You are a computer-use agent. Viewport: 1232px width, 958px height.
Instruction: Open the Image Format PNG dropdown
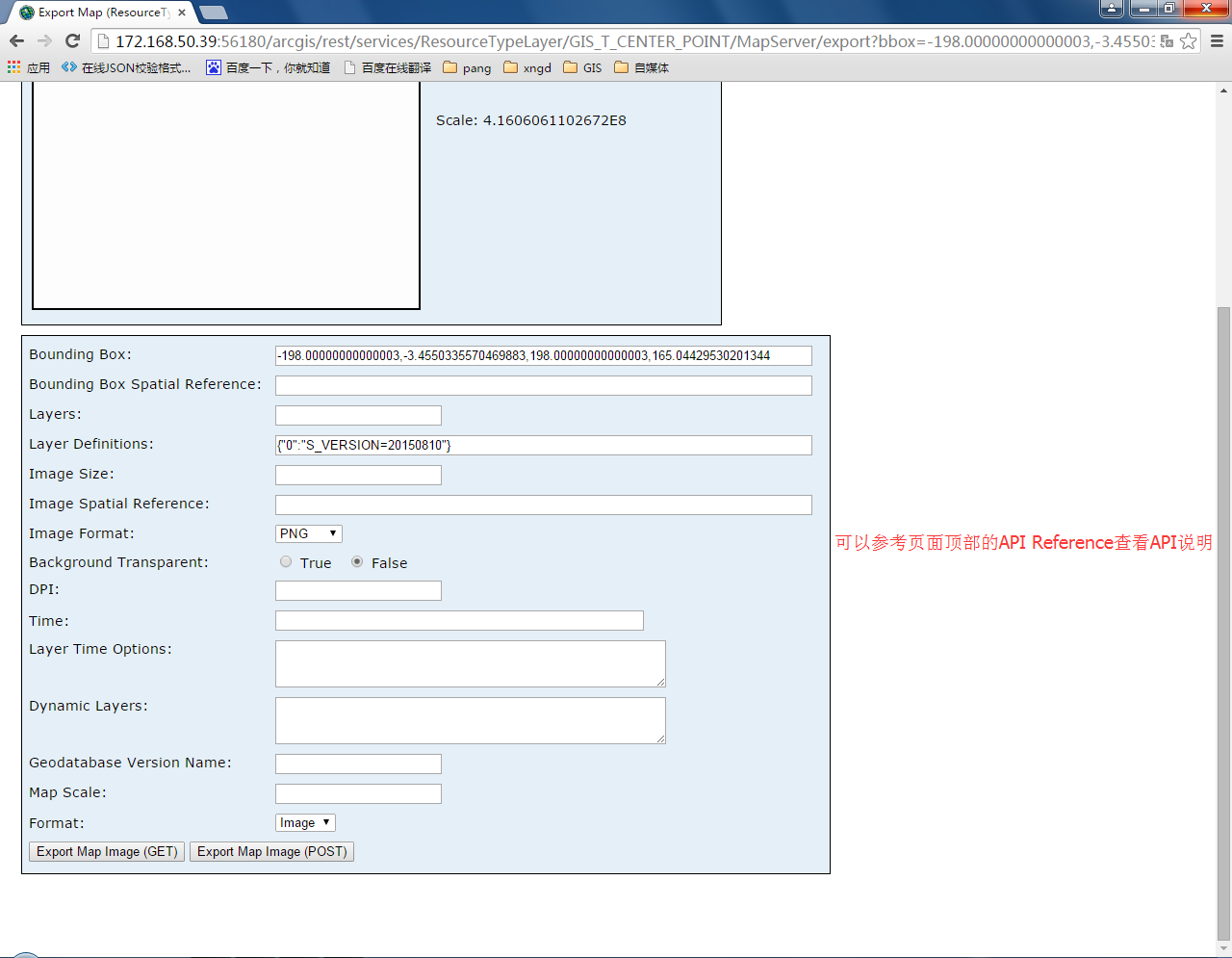pos(308,533)
